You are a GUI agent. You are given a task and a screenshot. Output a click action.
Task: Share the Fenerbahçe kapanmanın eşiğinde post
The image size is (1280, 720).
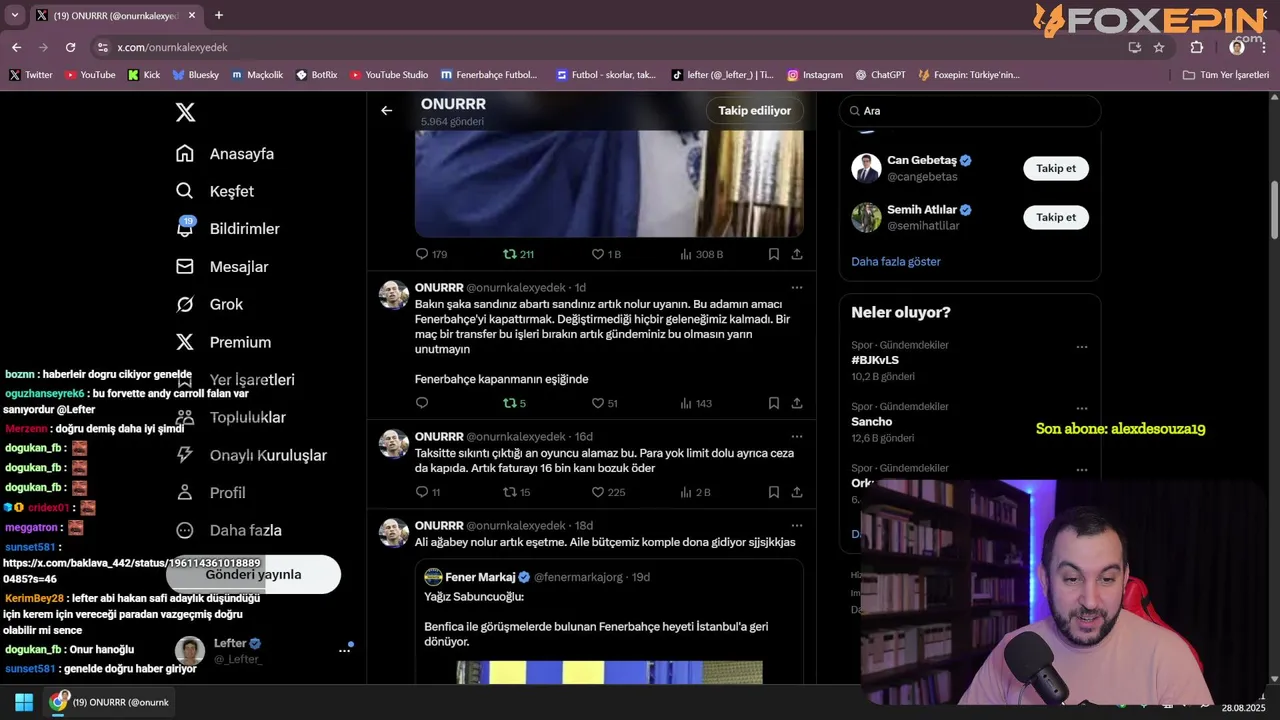(x=797, y=403)
